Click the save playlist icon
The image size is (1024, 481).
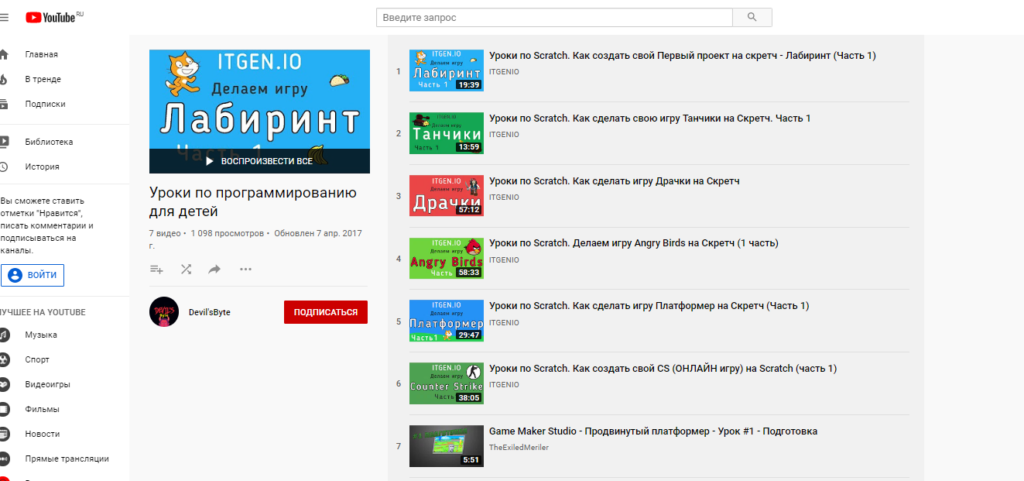(x=156, y=269)
